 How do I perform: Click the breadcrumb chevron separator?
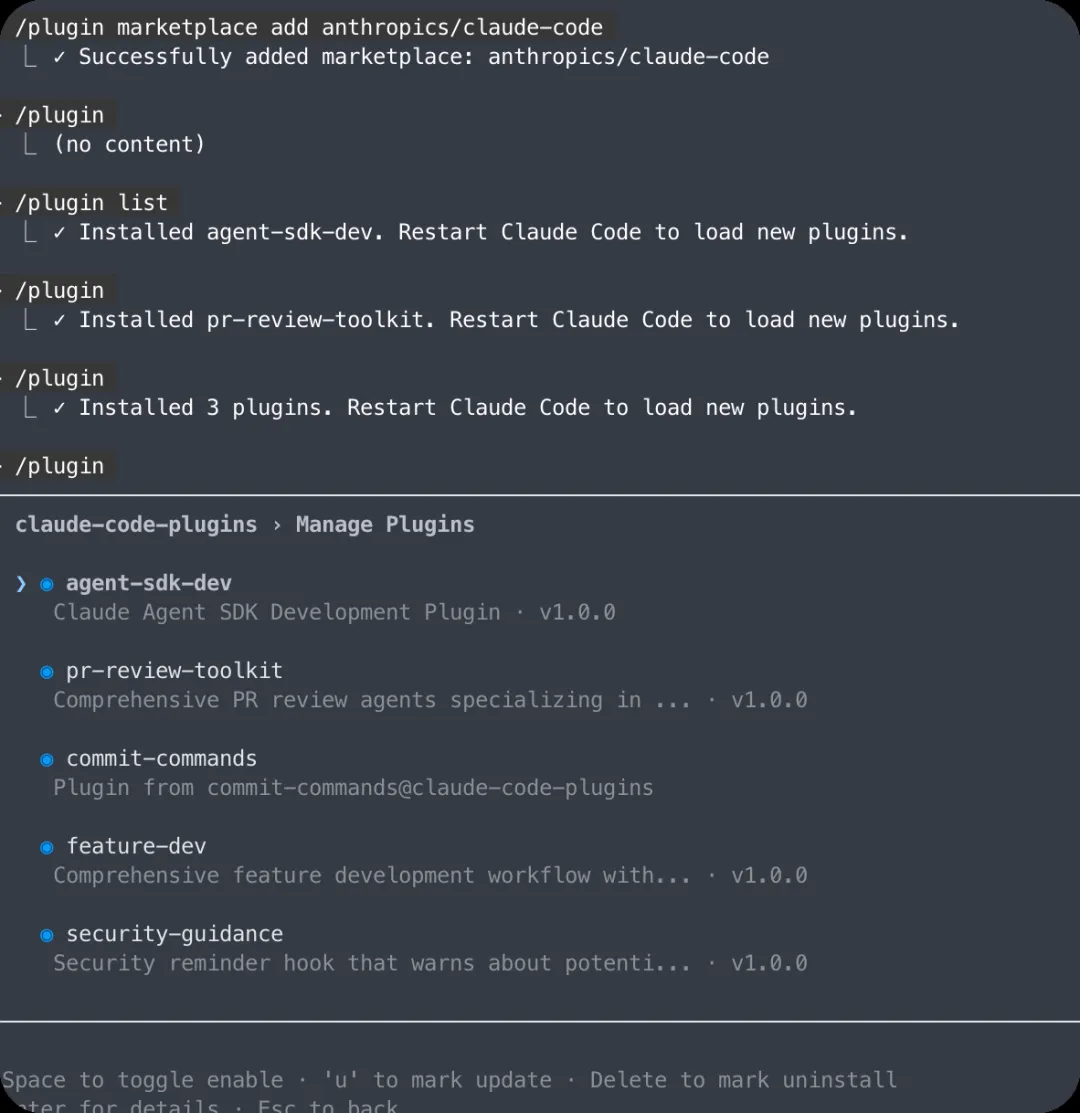pos(277,525)
